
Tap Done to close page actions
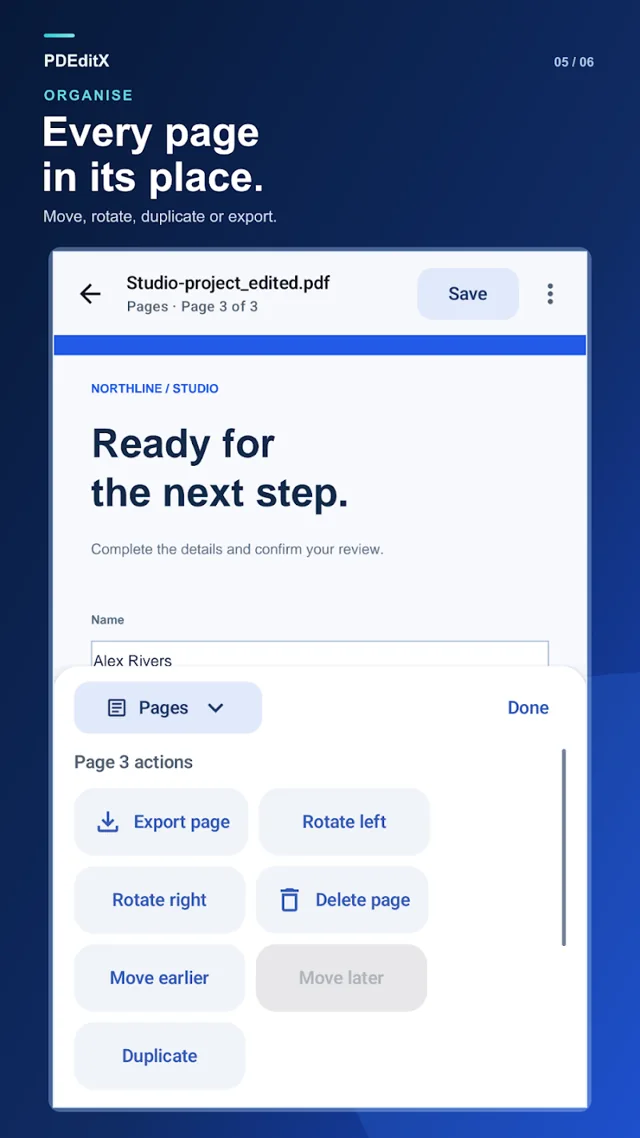click(x=528, y=708)
